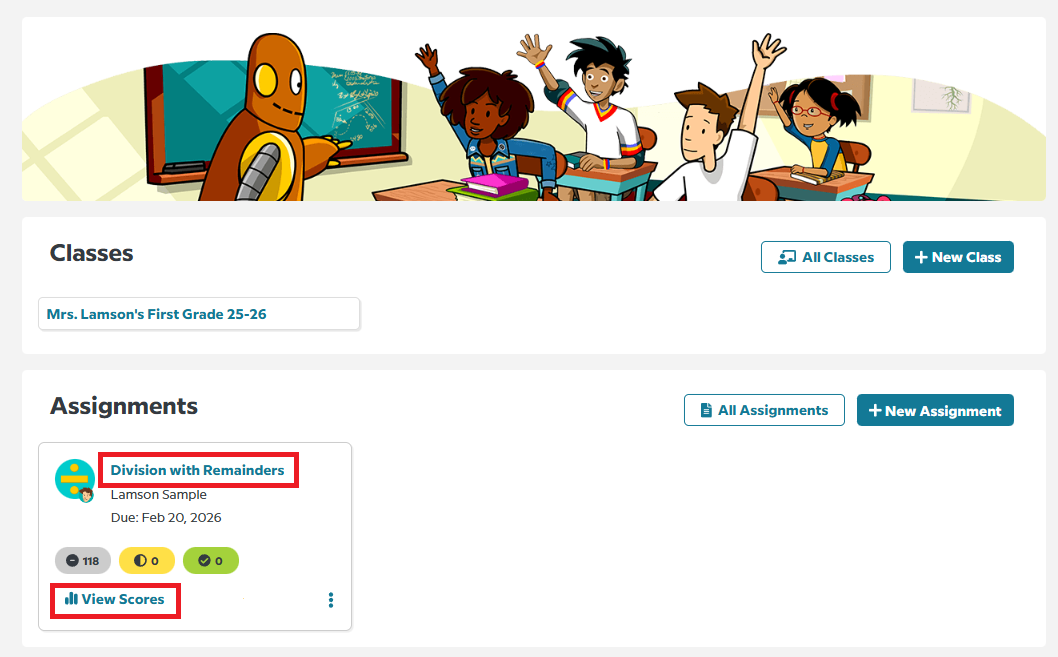Click the classroom icon in the All Classes button

coord(787,257)
